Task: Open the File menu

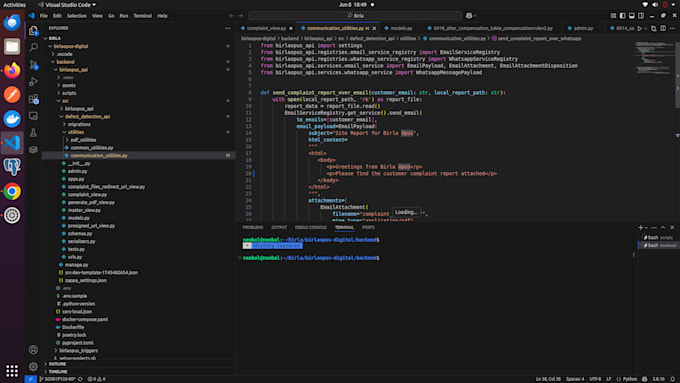Action: click(x=44, y=16)
